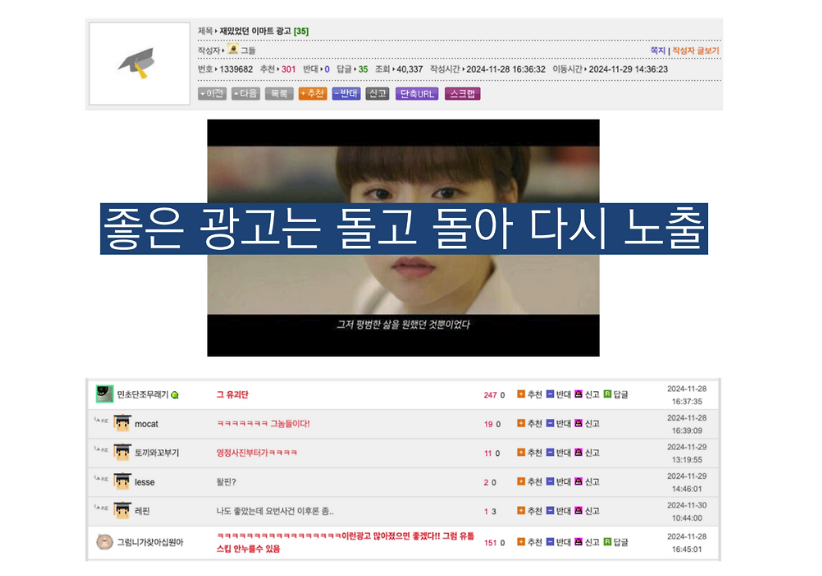822x576 pixels.
Task: Report lesse's comment with 신고 icon
Action: (578, 482)
